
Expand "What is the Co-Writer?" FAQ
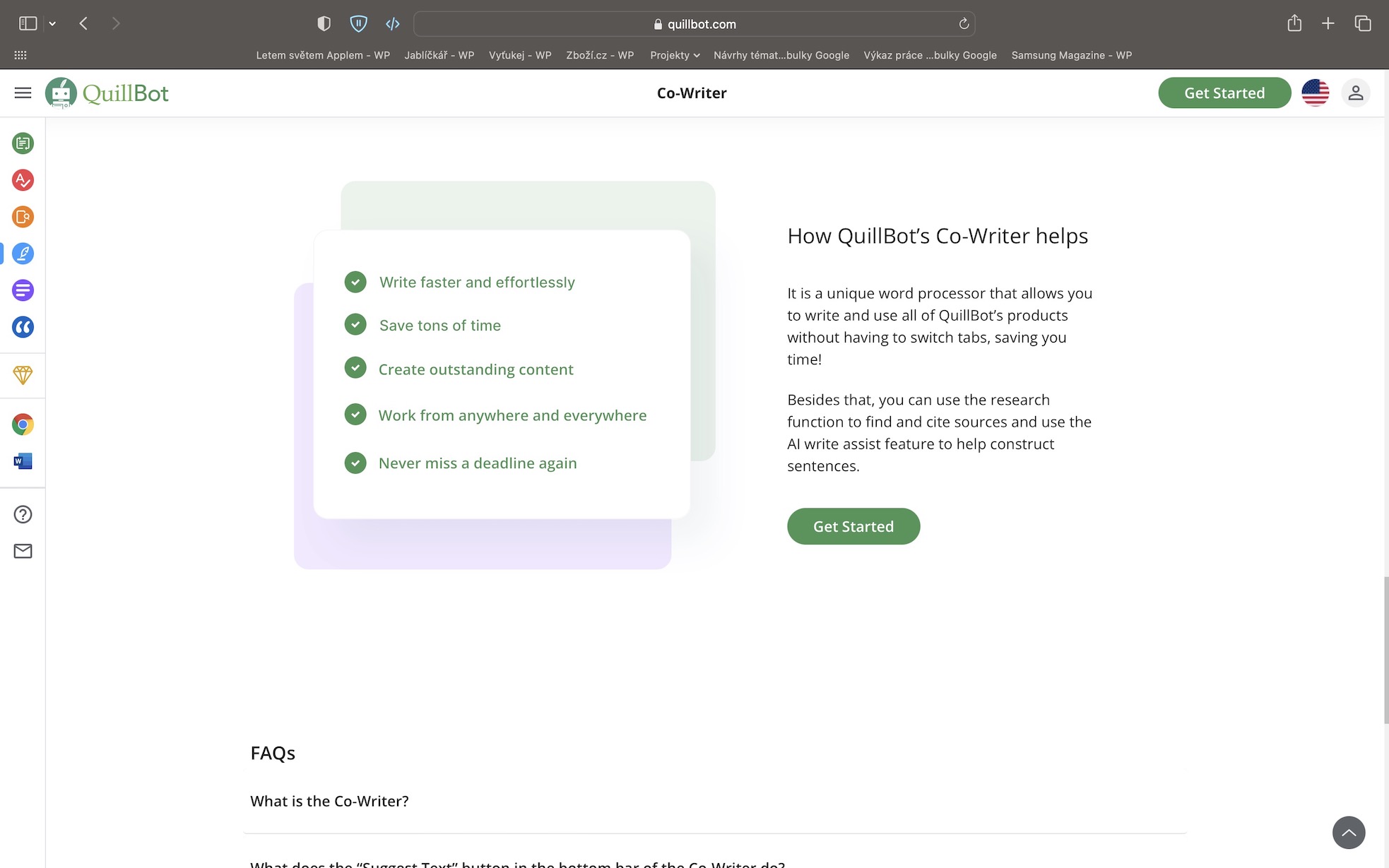click(329, 801)
